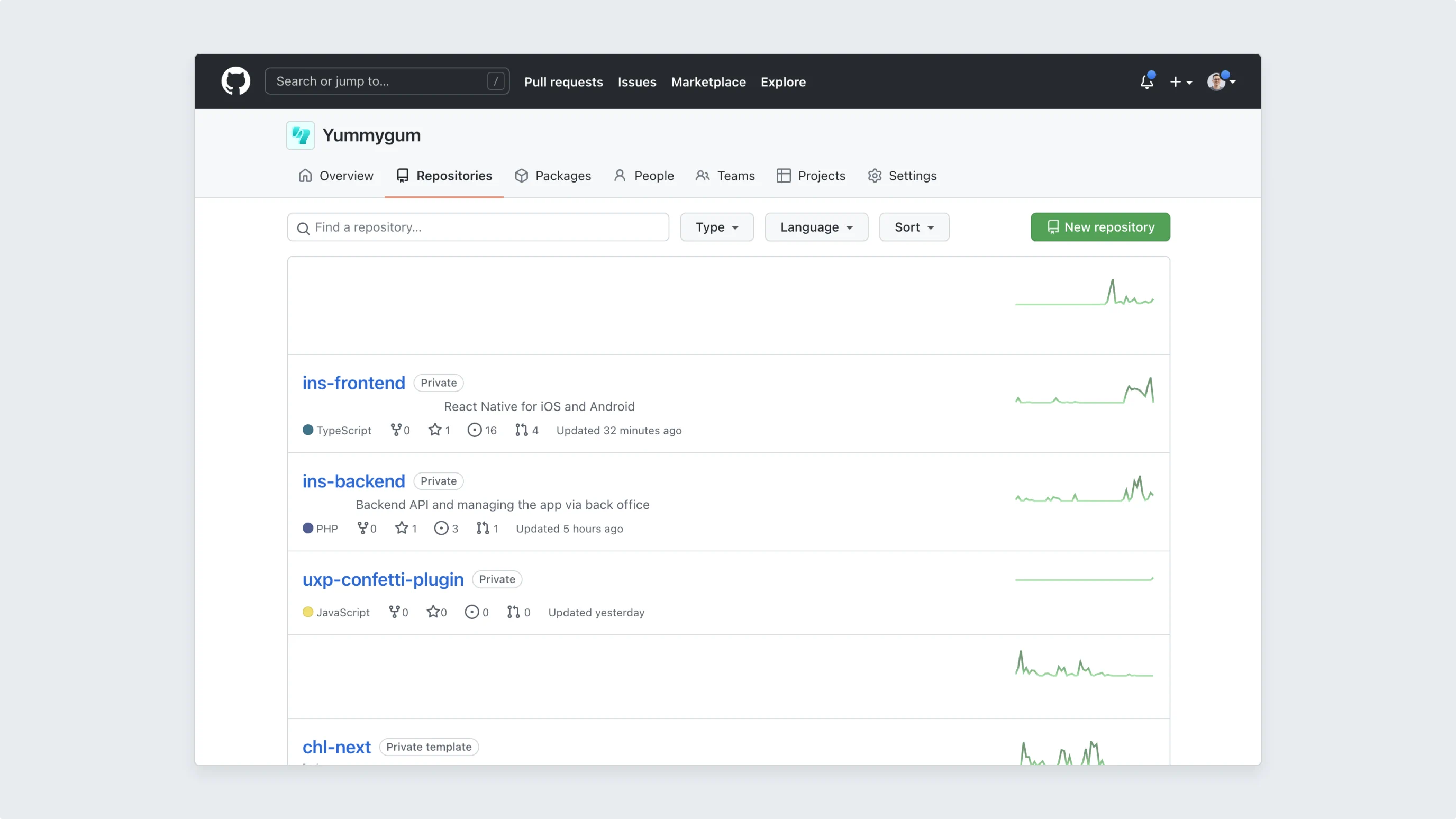This screenshot has width=1456, height=819.
Task: Click ins-backend forks icon
Action: tap(363, 528)
